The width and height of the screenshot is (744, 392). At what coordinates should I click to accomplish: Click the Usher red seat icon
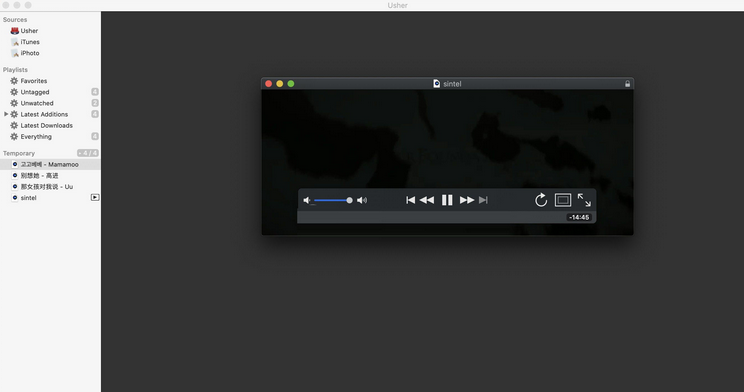15,31
